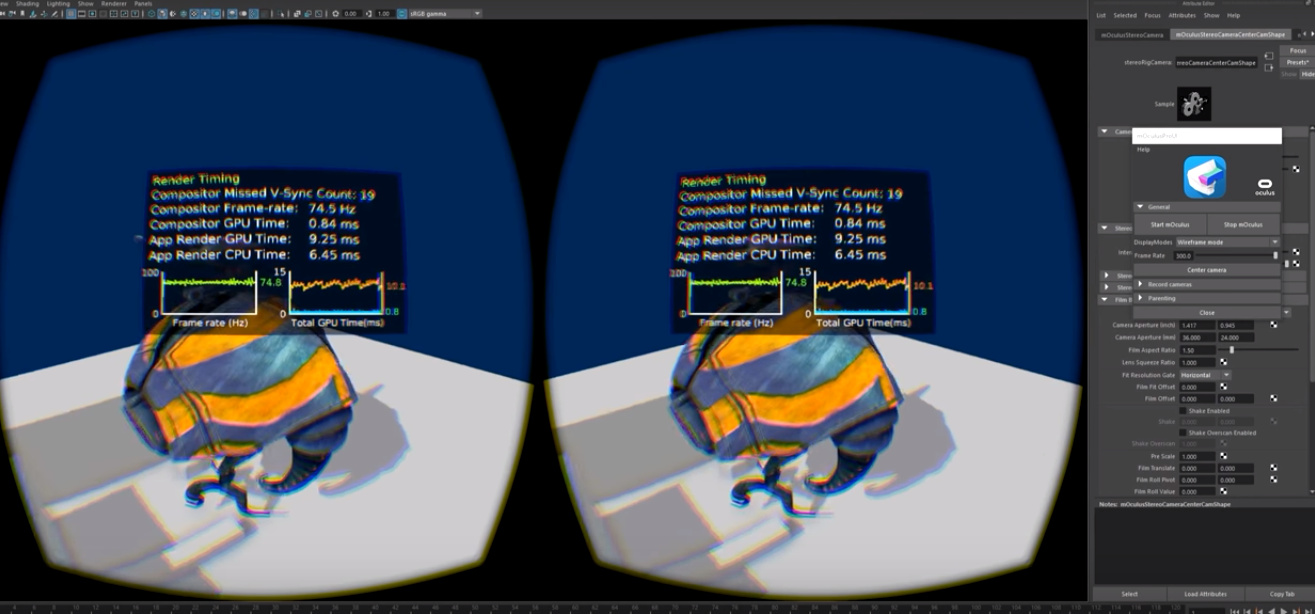The width and height of the screenshot is (1315, 614).
Task: Open the Fit Resolution Gate Horizontal dropdown
Action: coord(1204,375)
